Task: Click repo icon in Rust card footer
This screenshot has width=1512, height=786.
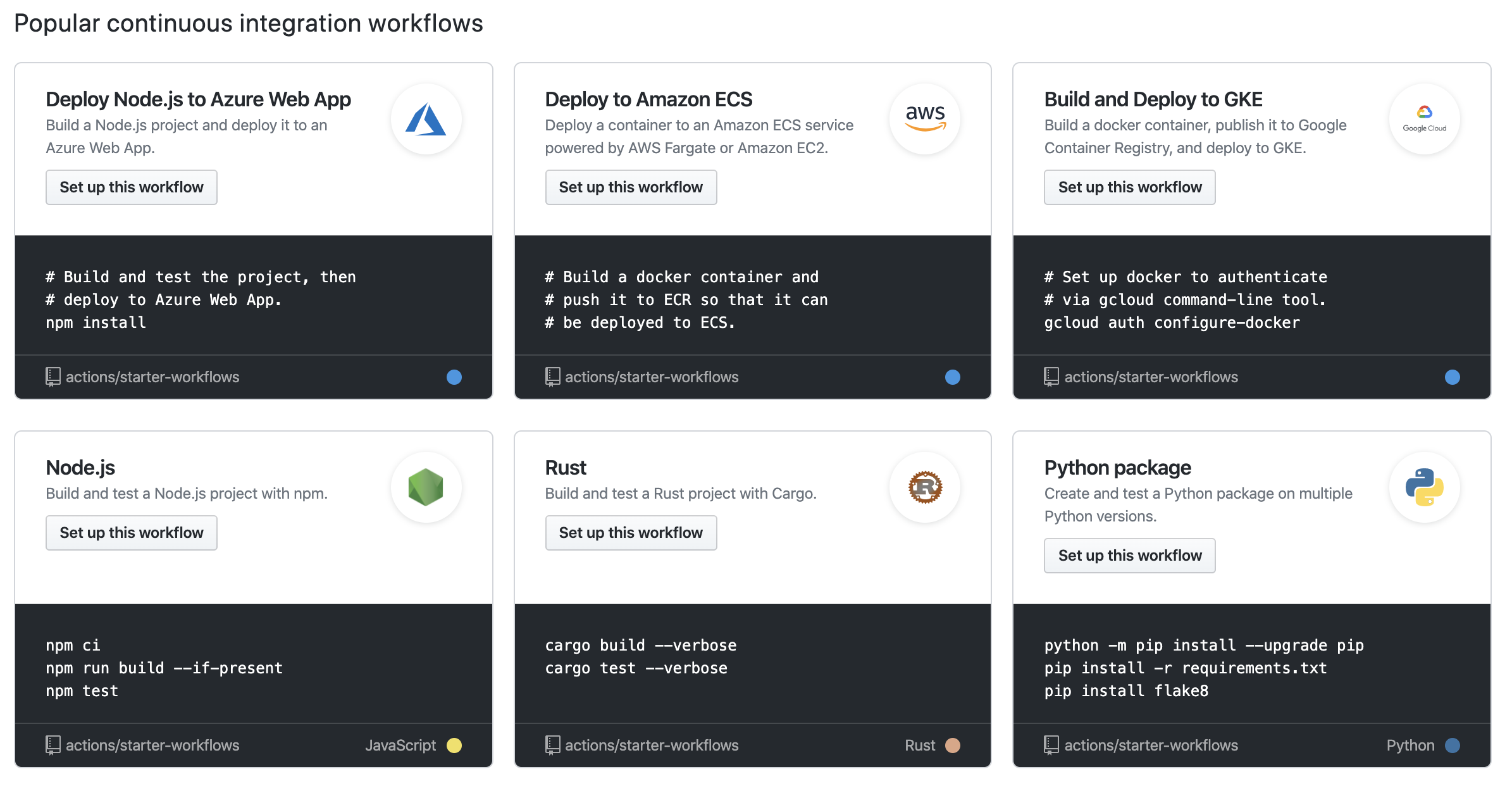Action: (x=552, y=745)
